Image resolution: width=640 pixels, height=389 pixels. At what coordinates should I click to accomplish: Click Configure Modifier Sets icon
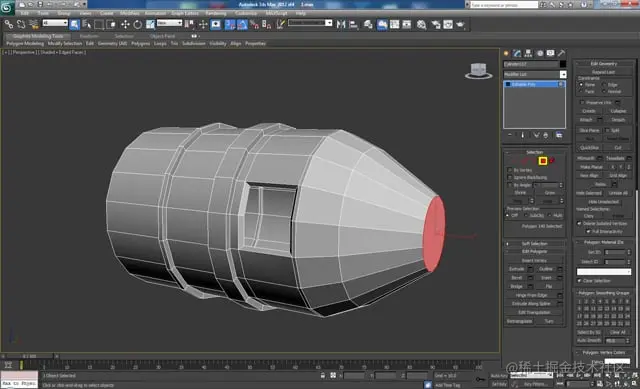point(559,135)
